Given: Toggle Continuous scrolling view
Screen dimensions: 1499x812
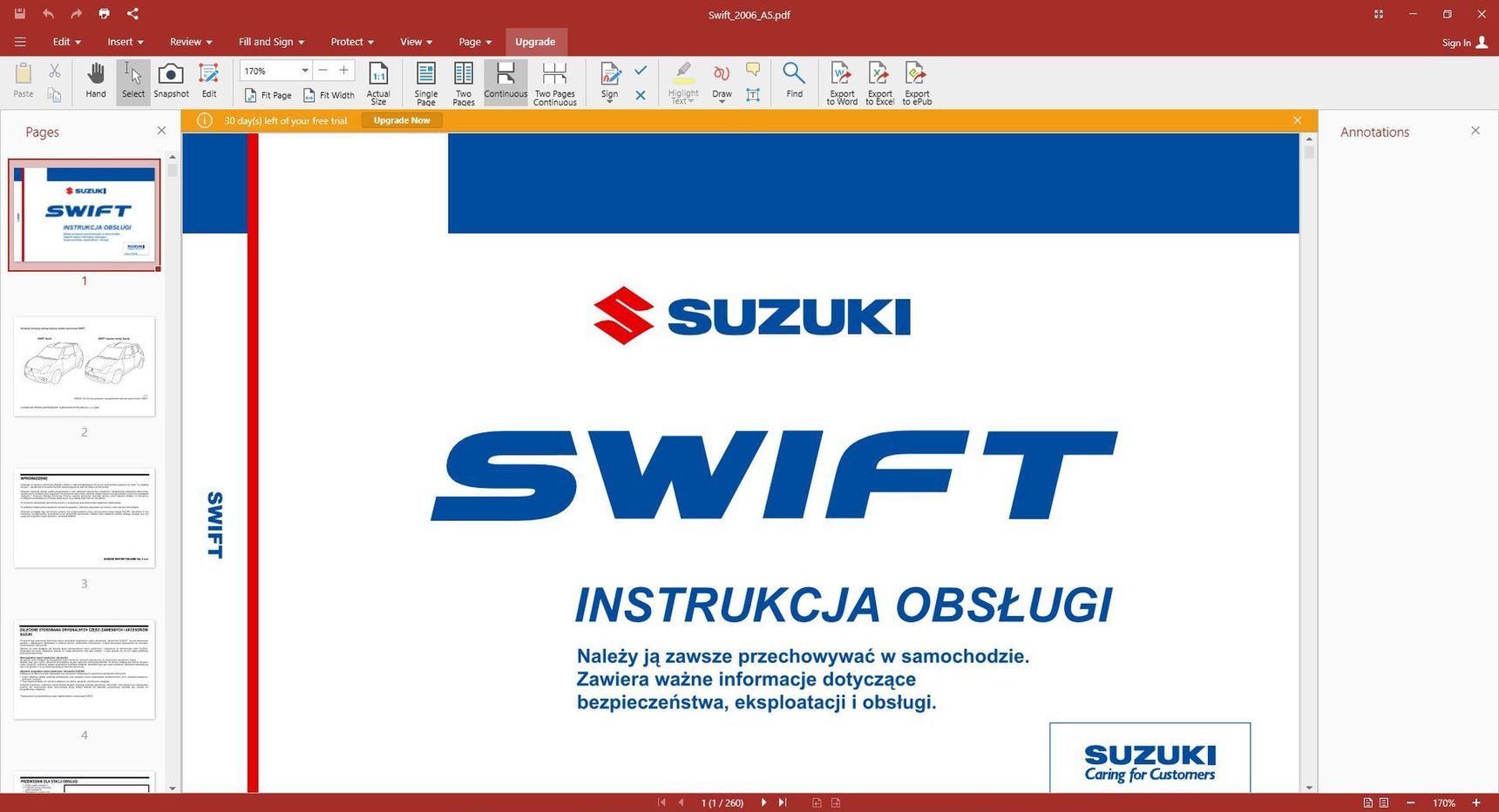Looking at the screenshot, I should click(x=505, y=81).
